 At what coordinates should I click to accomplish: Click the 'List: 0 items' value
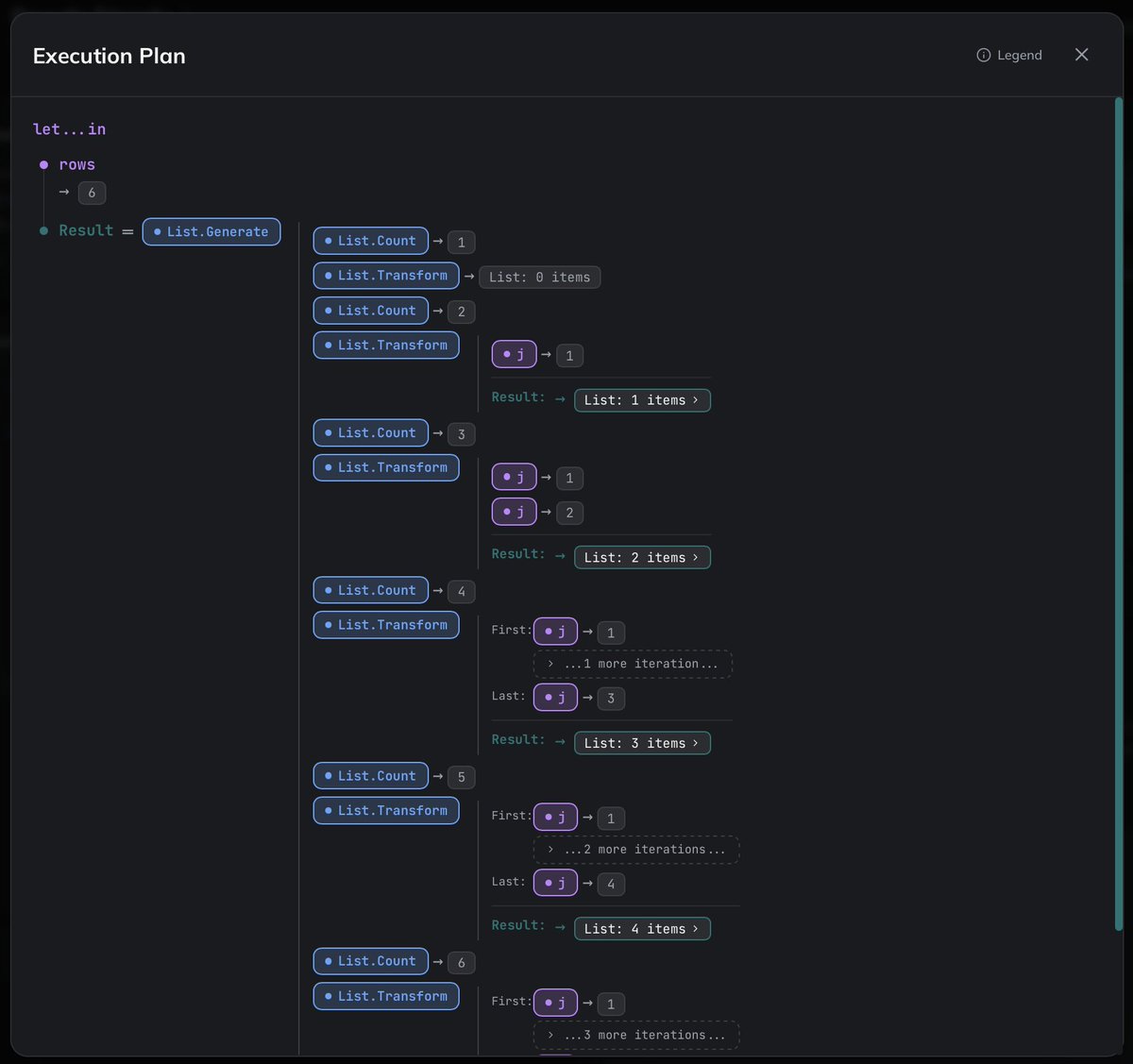click(540, 278)
